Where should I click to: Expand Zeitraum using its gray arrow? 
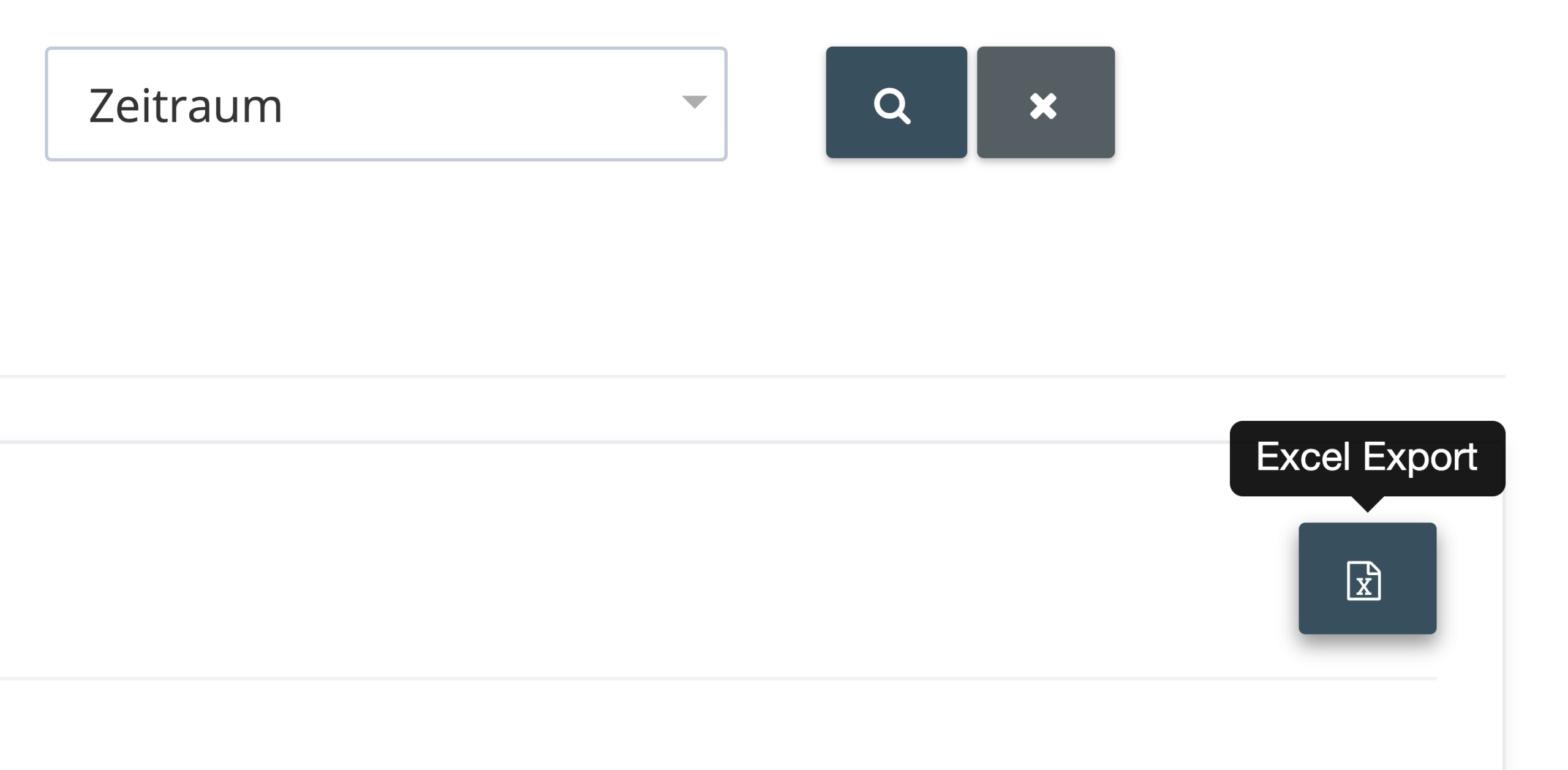pyautogui.click(x=695, y=102)
